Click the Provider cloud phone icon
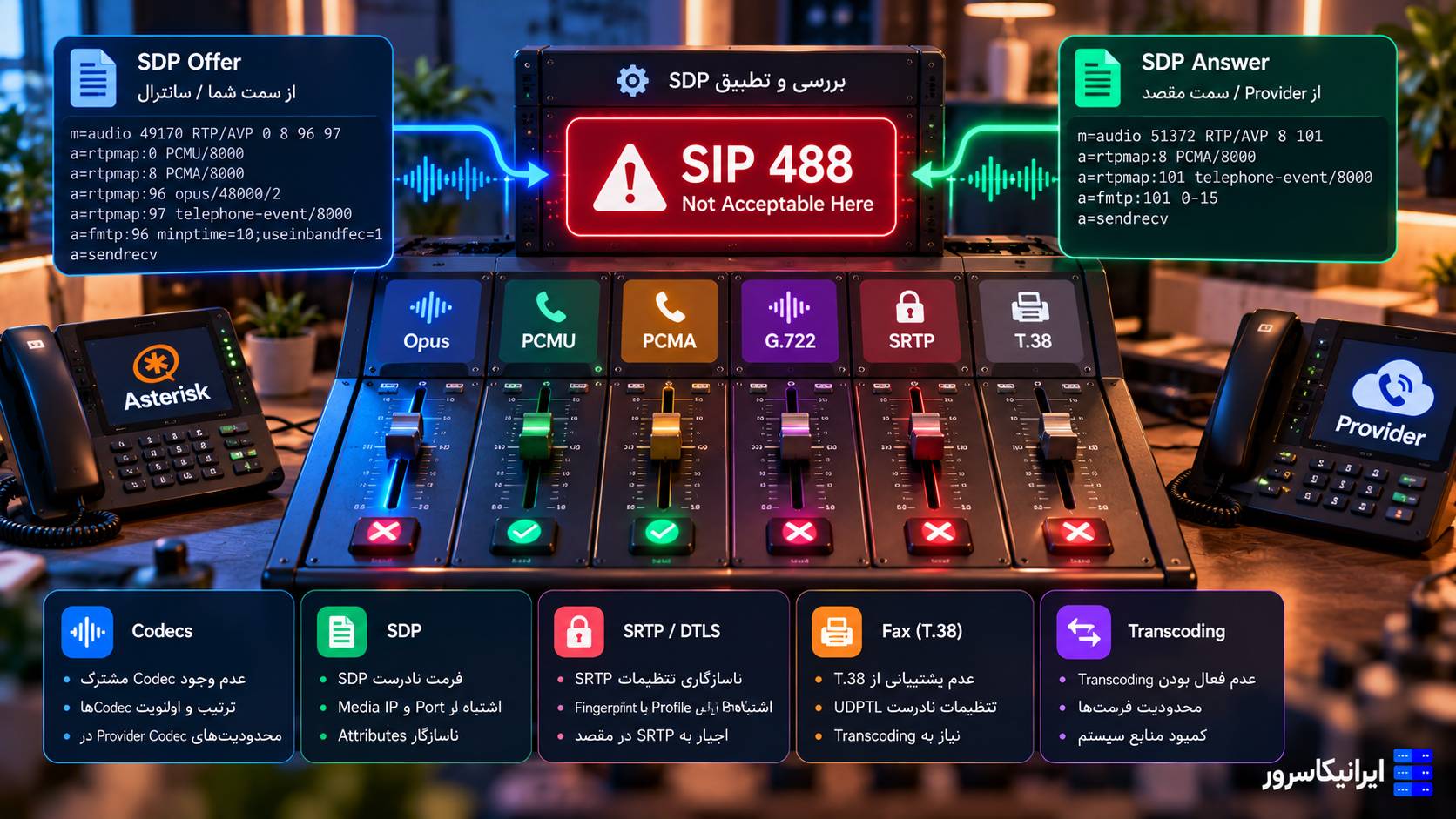1456x819 pixels. tap(1393, 387)
